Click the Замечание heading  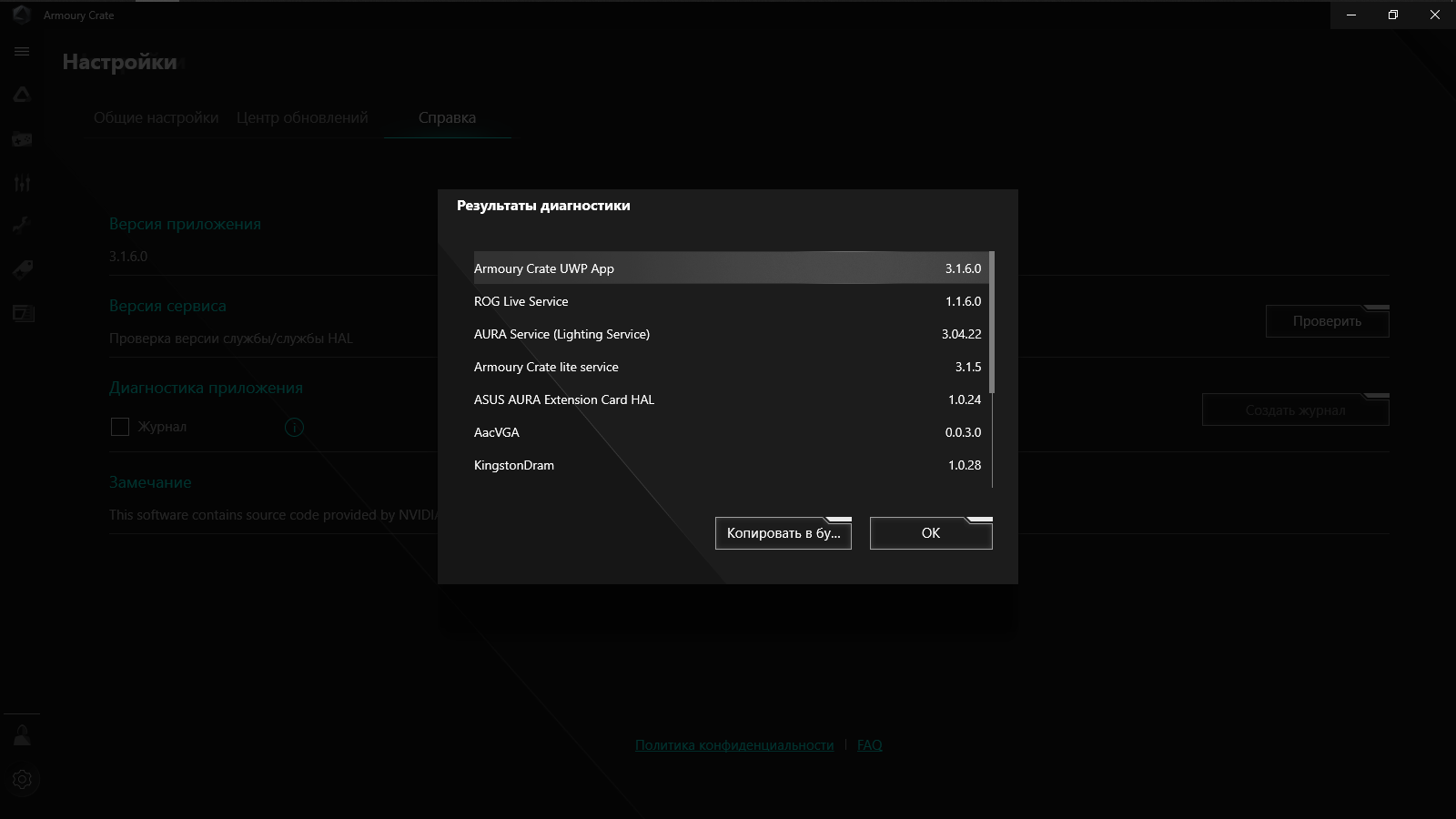click(150, 482)
